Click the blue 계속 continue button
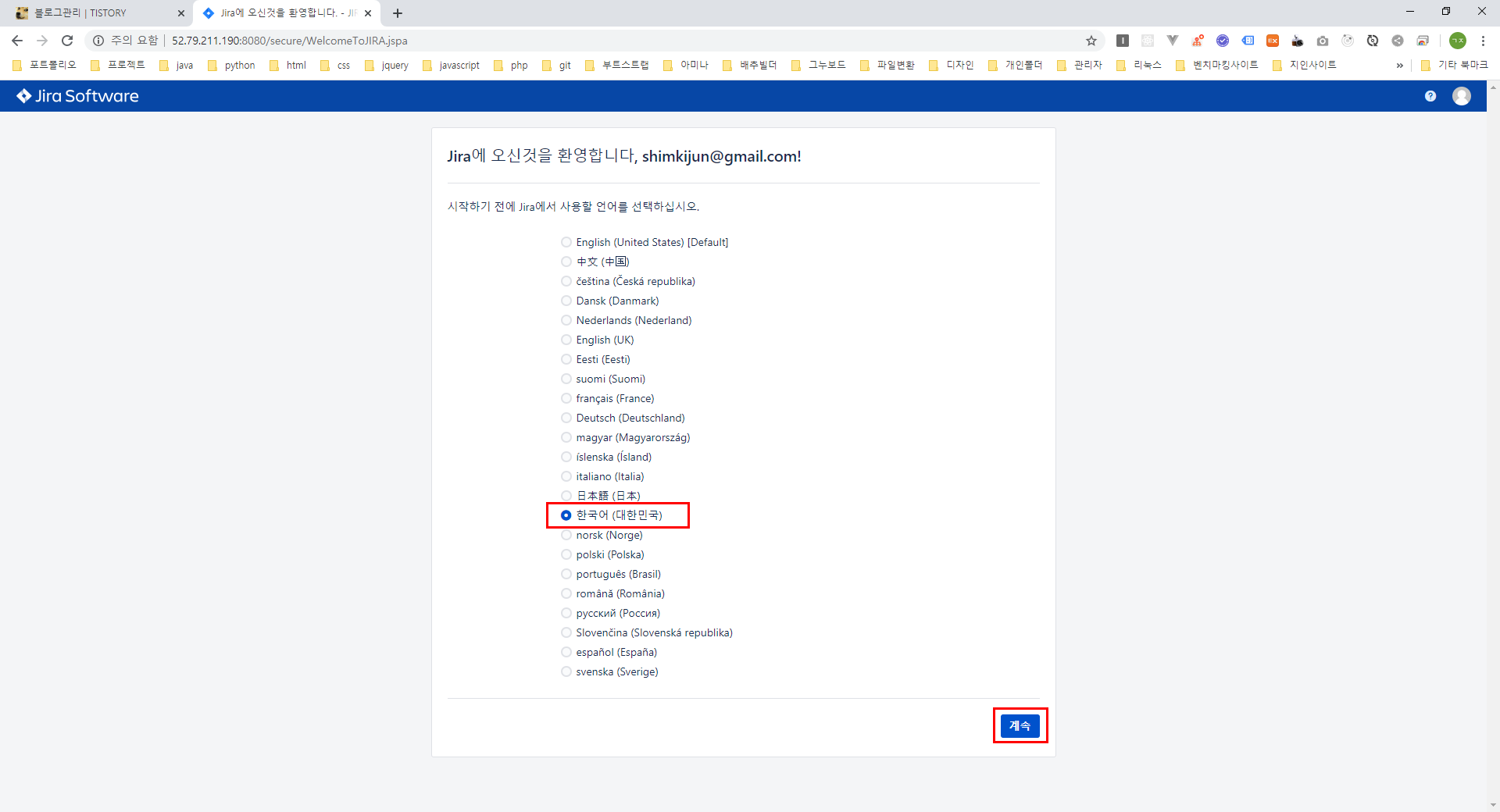 pos(1020,725)
